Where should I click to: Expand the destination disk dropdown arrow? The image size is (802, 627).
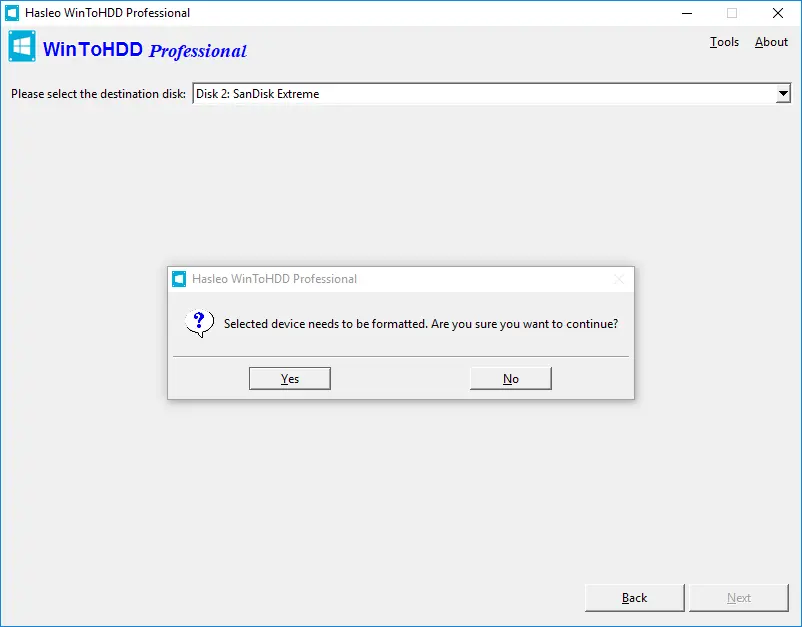[x=783, y=94]
